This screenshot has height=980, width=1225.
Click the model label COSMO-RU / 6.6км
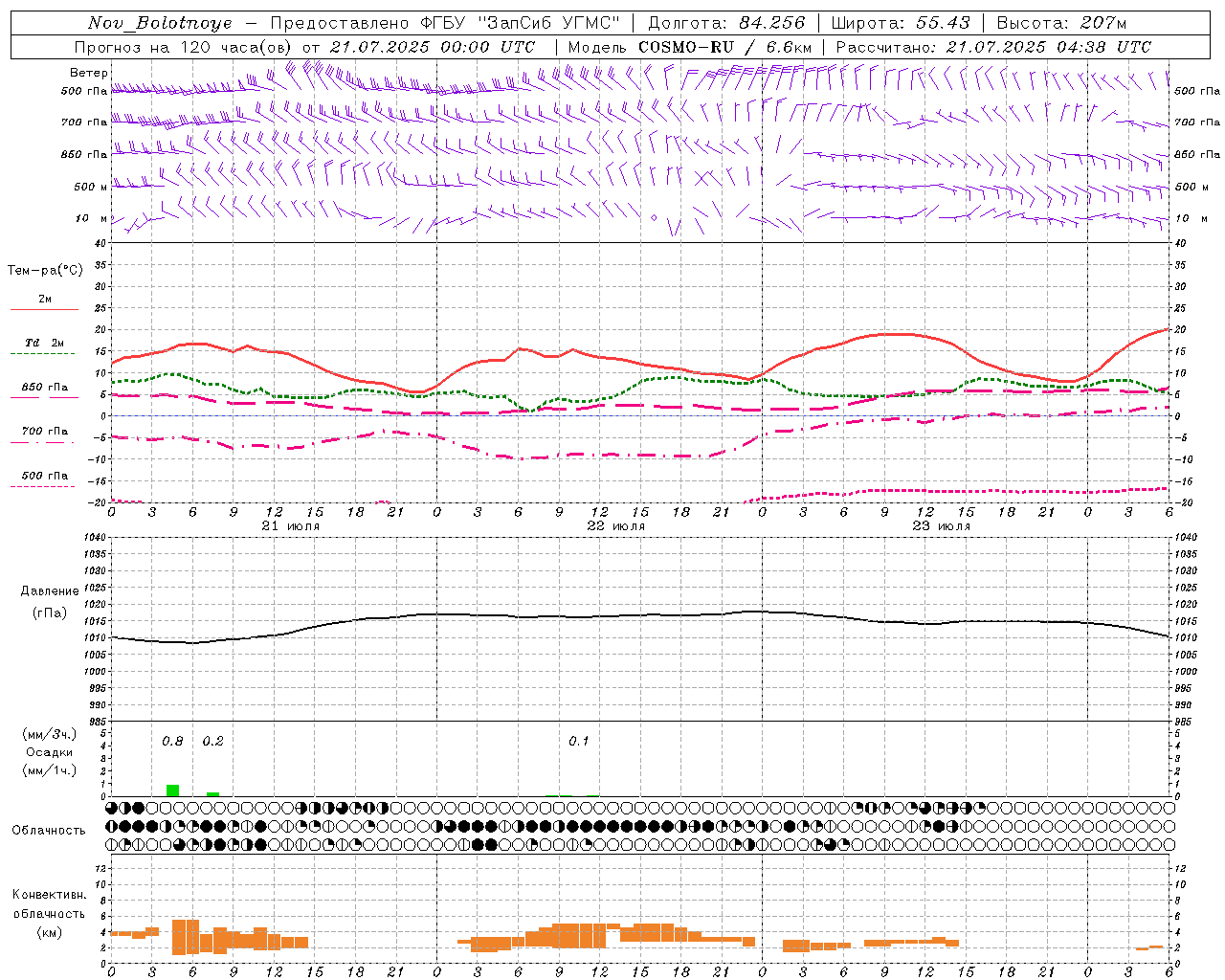click(724, 47)
